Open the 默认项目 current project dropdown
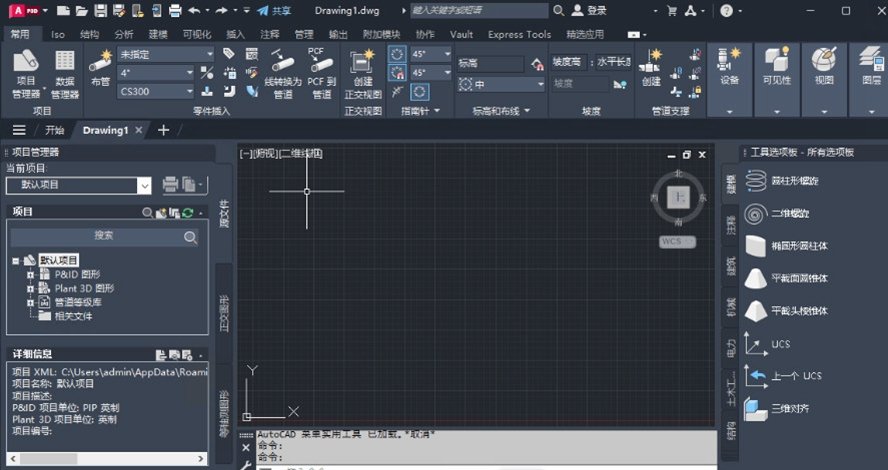Screen dimensions: 888x470 click(x=144, y=185)
